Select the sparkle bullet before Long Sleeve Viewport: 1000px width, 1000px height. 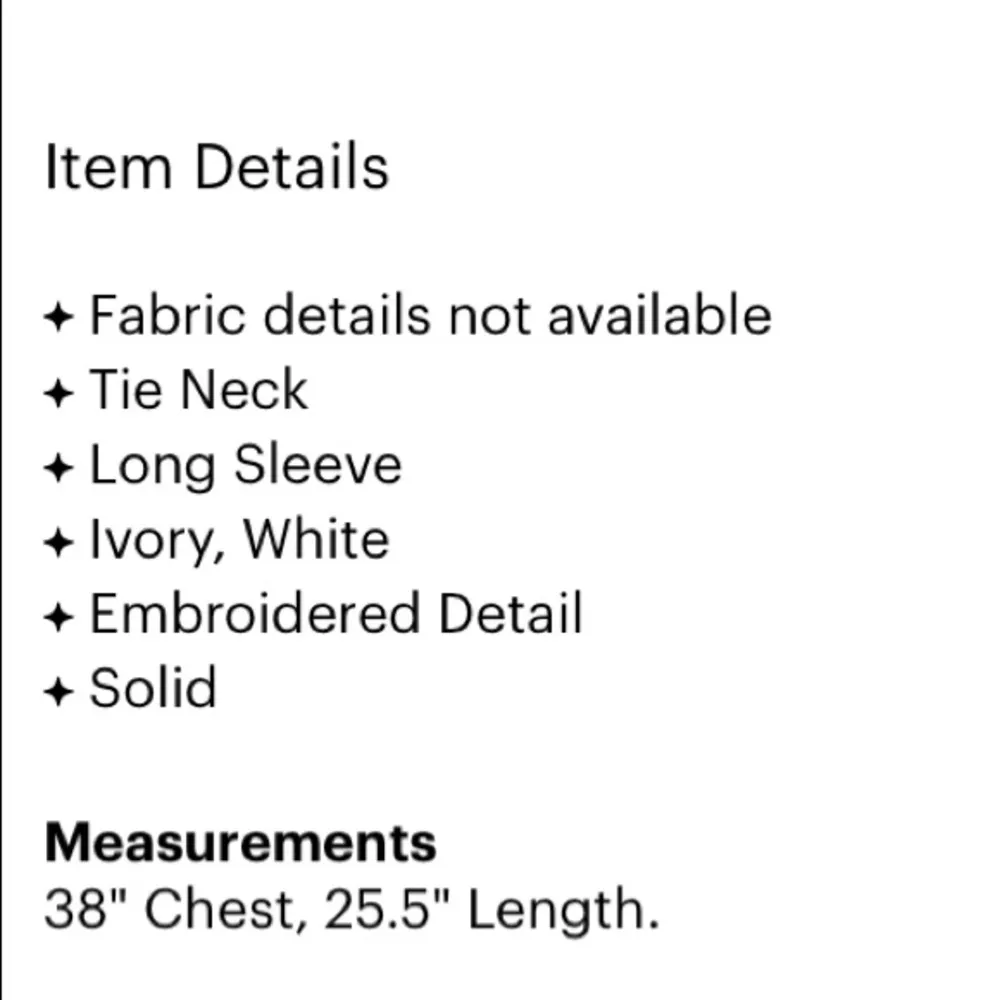(x=59, y=468)
